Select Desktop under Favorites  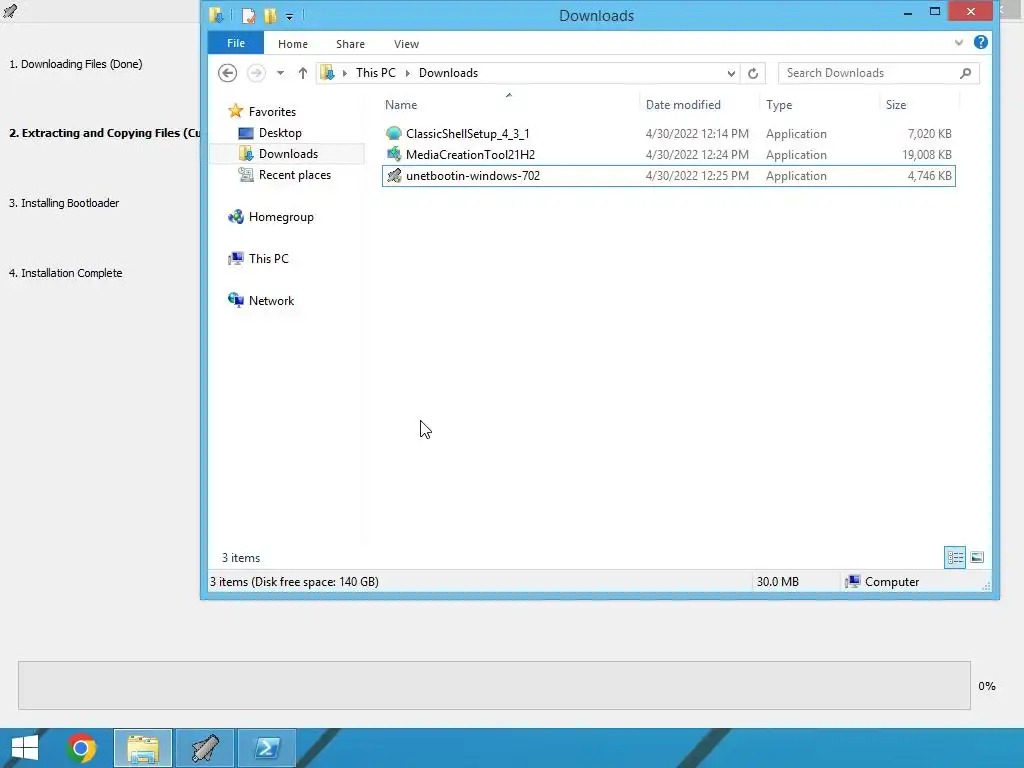(280, 133)
